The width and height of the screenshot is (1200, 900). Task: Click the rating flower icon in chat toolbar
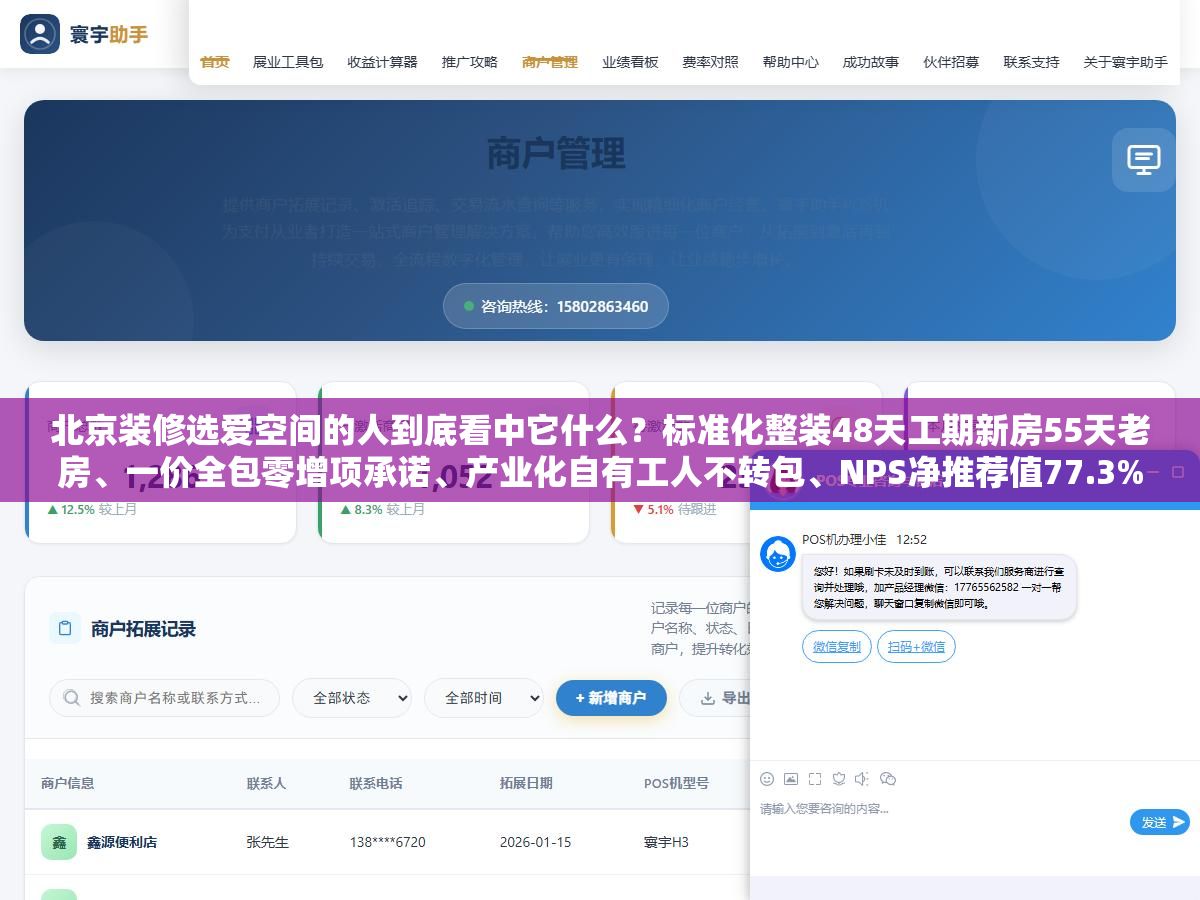839,778
